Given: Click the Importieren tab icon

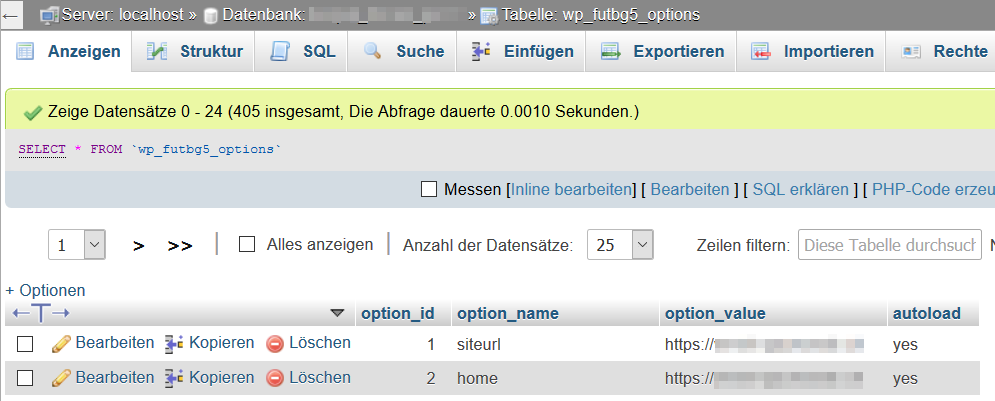Looking at the screenshot, I should (x=761, y=52).
